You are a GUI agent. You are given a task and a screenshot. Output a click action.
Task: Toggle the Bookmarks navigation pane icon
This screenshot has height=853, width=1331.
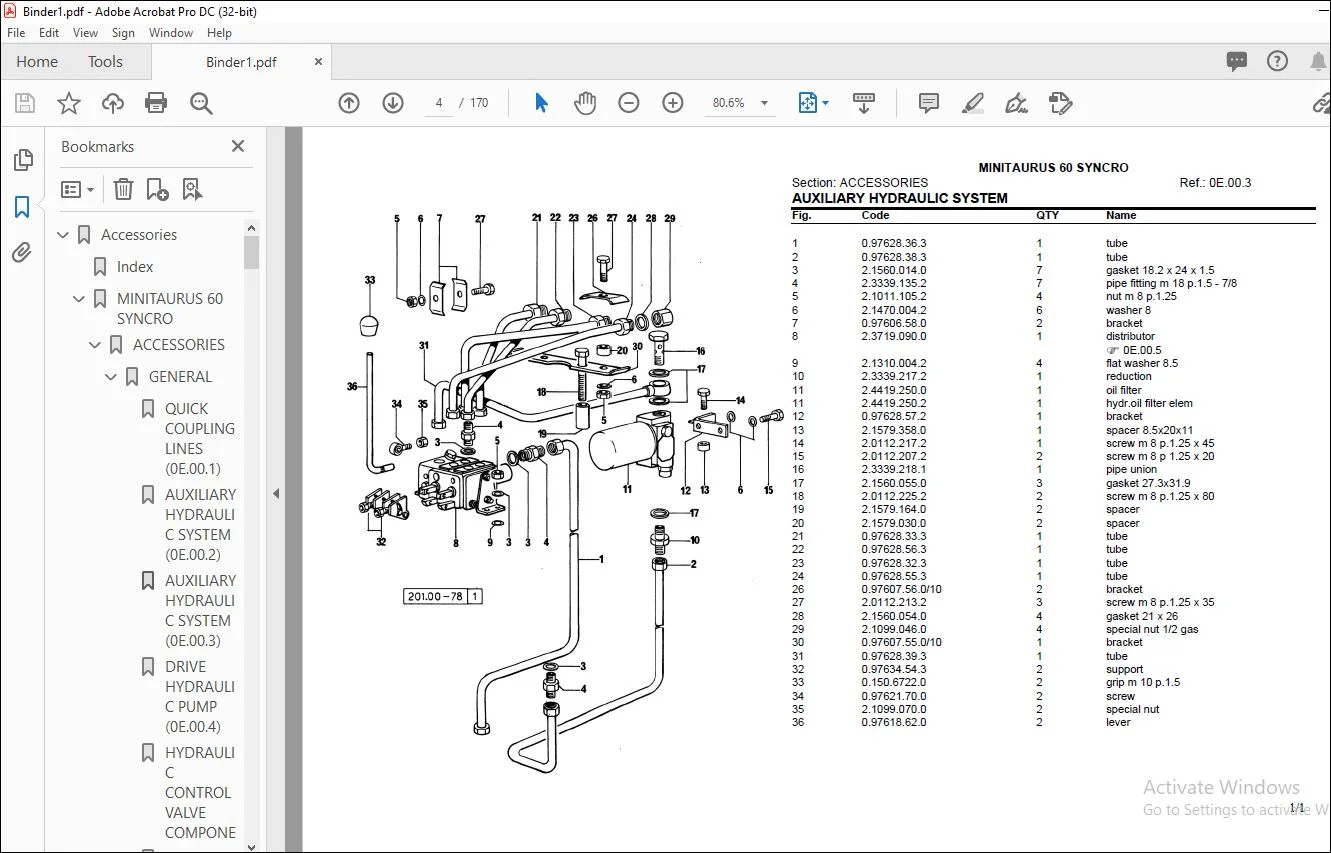click(x=22, y=207)
